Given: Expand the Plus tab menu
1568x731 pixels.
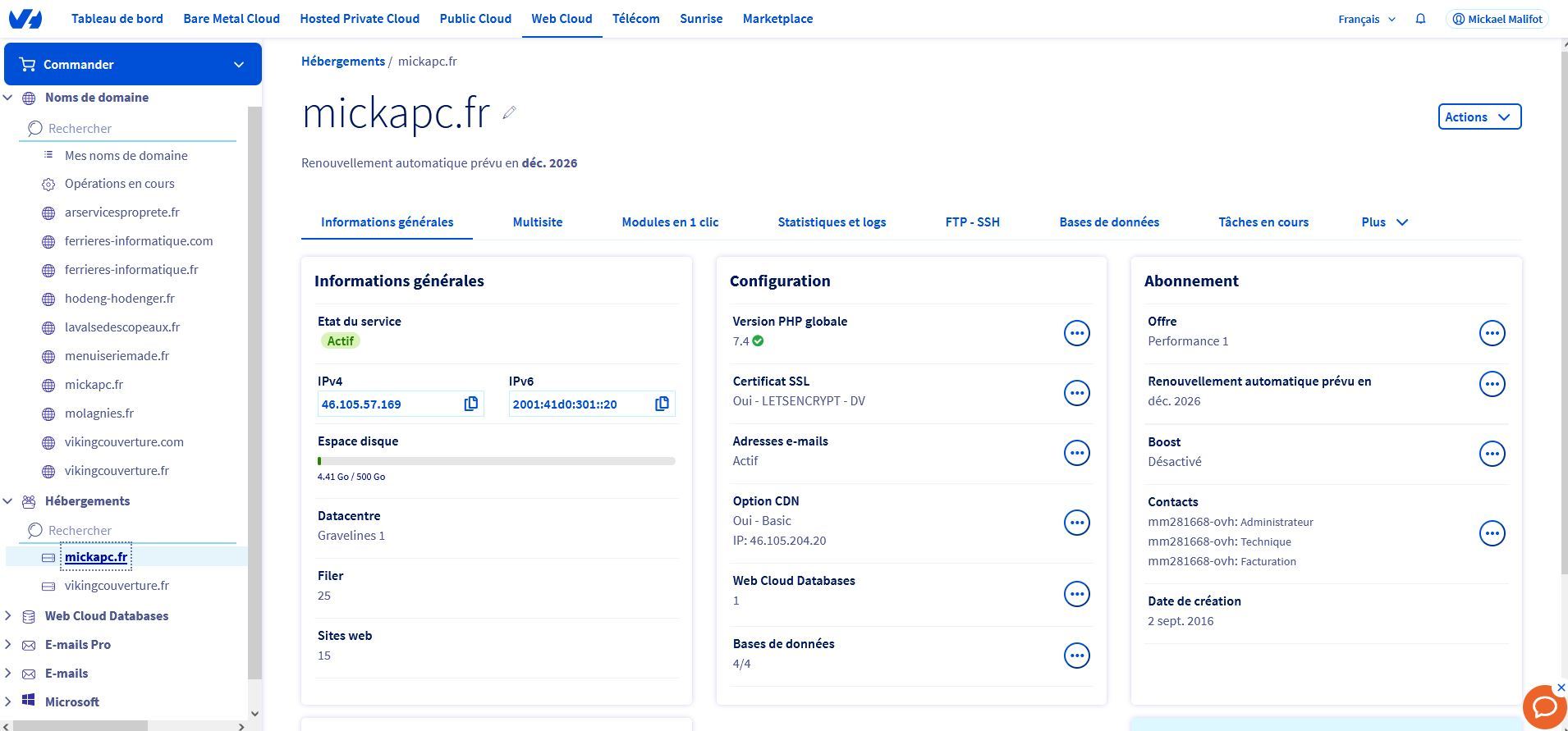Looking at the screenshot, I should [1384, 222].
